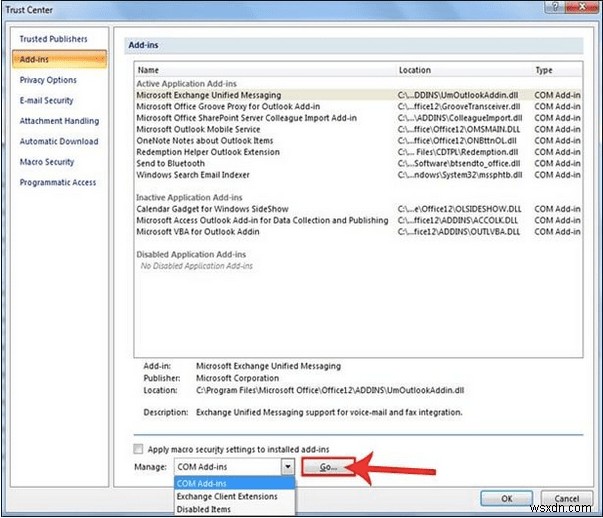
Task: Select Microsoft Outlook Mobile Service row
Action: point(358,129)
